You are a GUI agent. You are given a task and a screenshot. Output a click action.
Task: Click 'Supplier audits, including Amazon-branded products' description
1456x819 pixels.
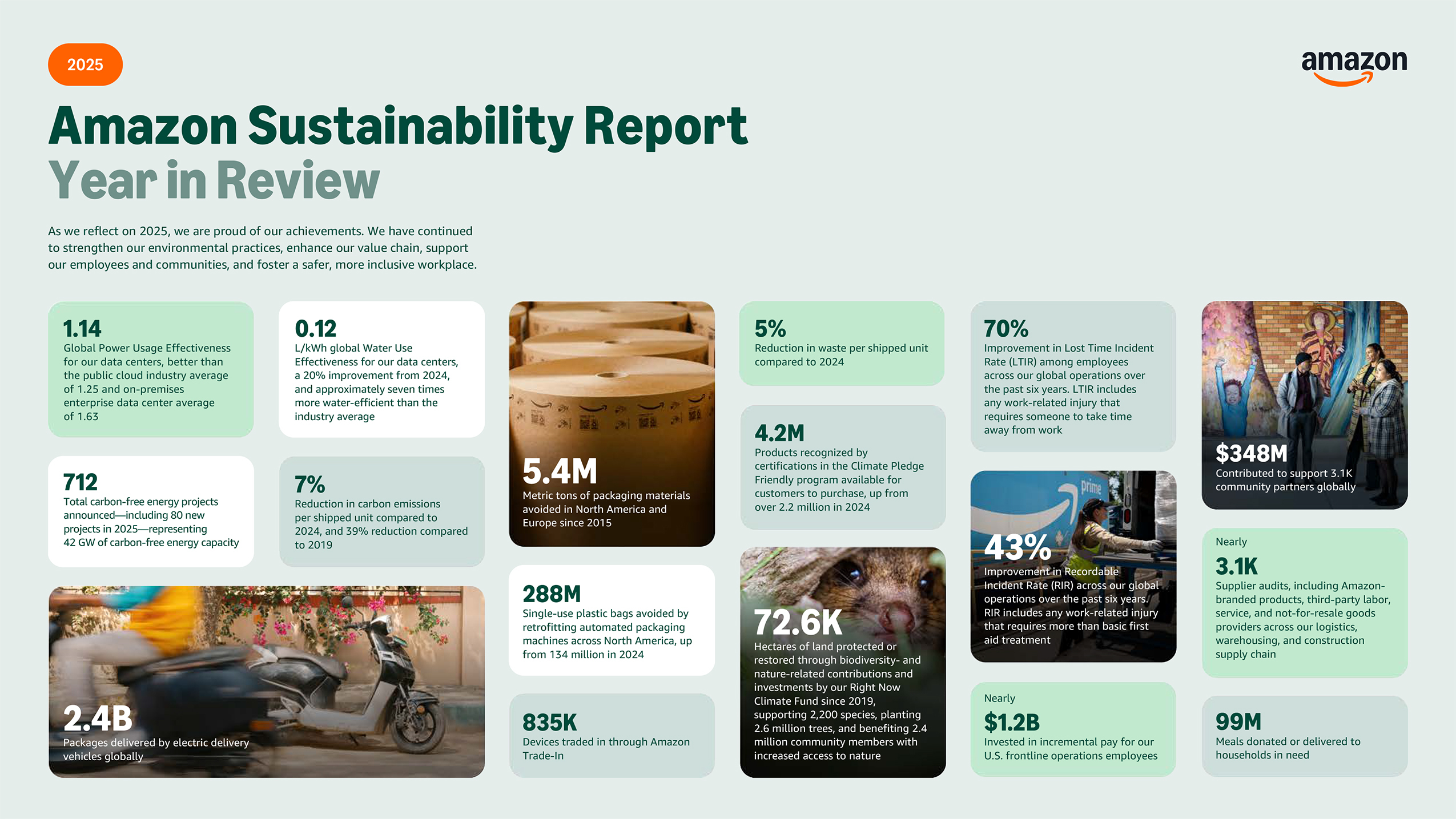tap(1303, 620)
